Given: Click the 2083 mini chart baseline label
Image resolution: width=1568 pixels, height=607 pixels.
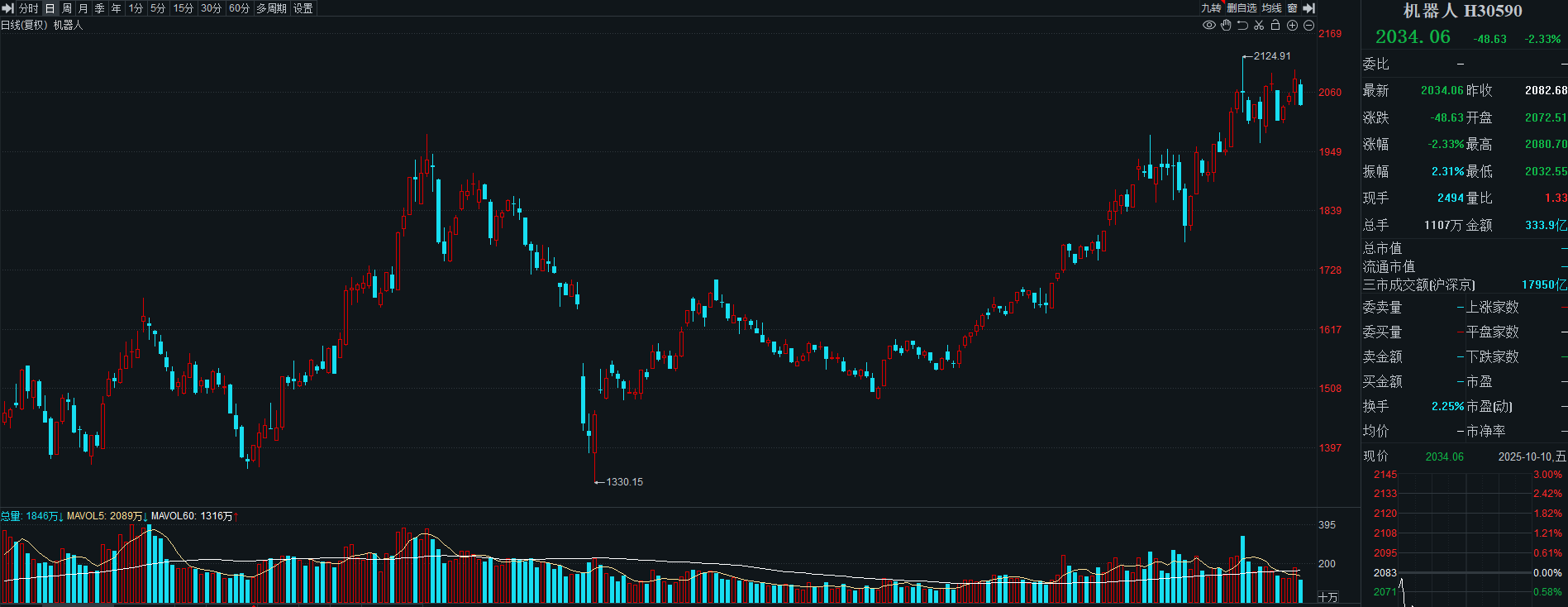Looking at the screenshot, I should (x=1385, y=573).
